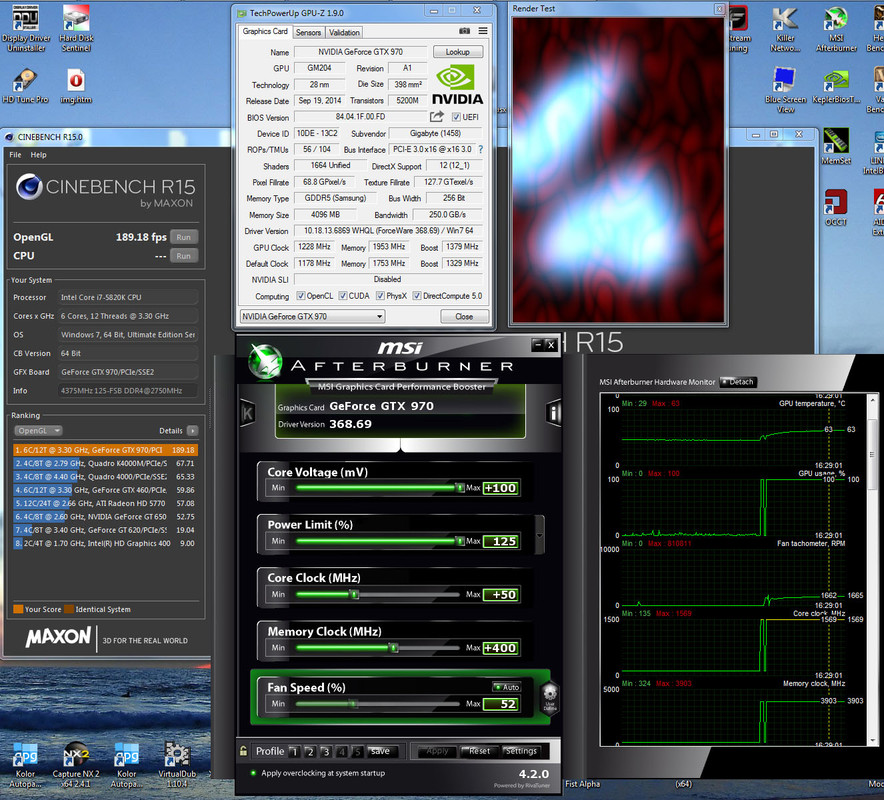
Task: Click the Close button in GPU-Z
Action: (464, 316)
